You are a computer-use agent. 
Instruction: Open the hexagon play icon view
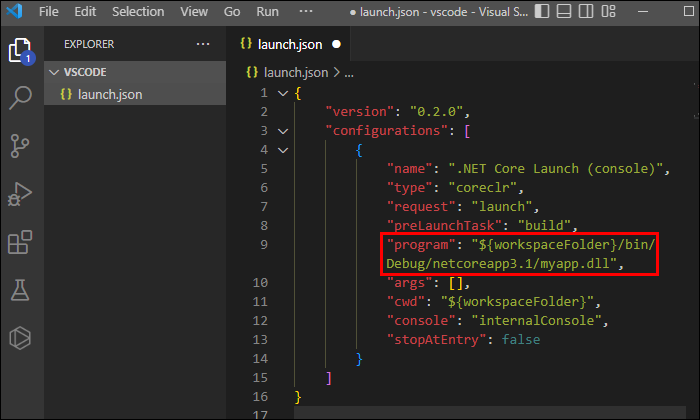[x=20, y=338]
